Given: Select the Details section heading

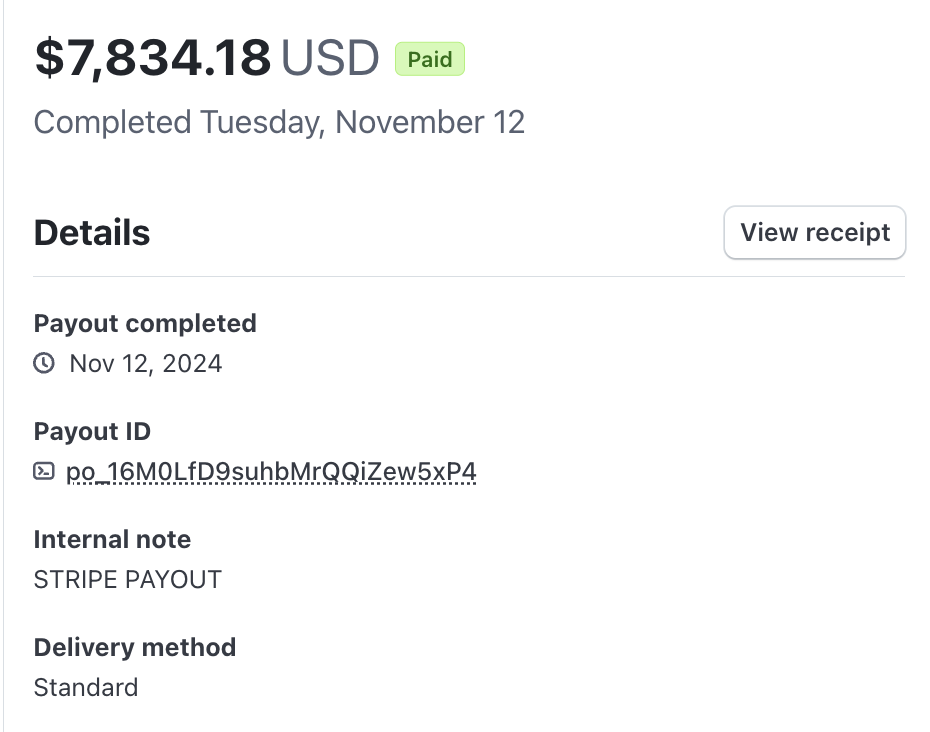Looking at the screenshot, I should [x=91, y=232].
